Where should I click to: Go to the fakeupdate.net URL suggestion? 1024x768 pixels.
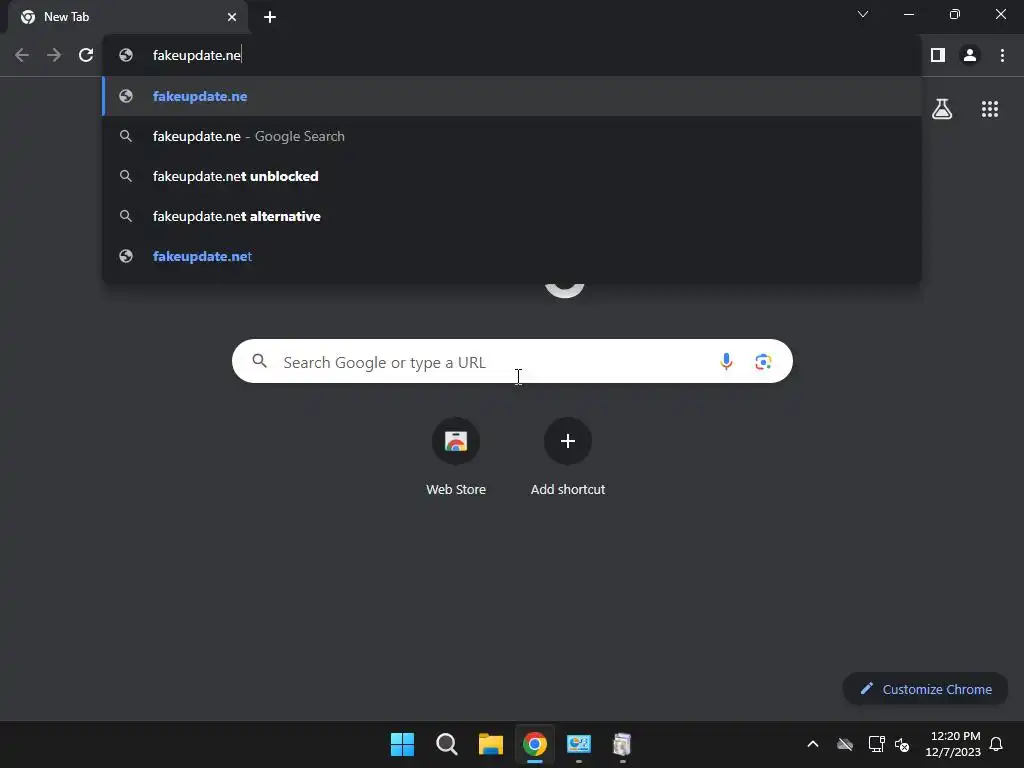512,256
